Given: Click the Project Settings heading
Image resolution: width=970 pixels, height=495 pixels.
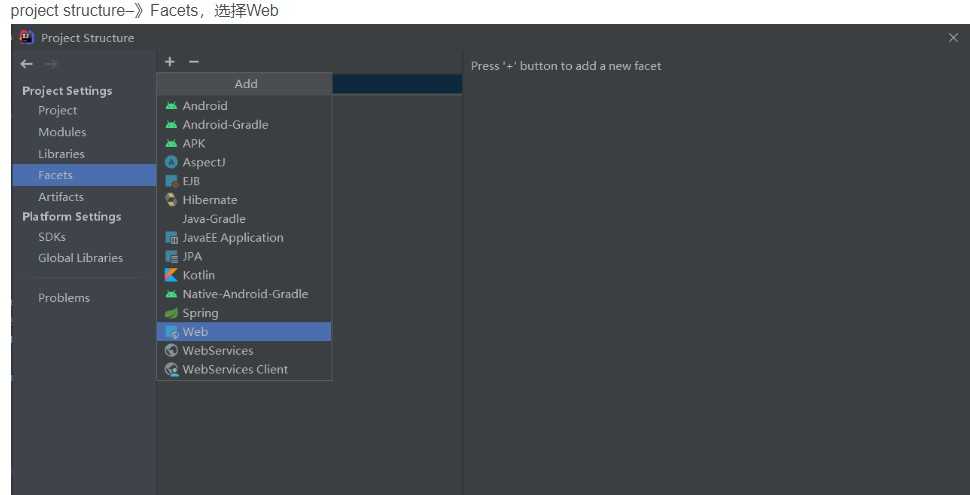Looking at the screenshot, I should tap(67, 91).
